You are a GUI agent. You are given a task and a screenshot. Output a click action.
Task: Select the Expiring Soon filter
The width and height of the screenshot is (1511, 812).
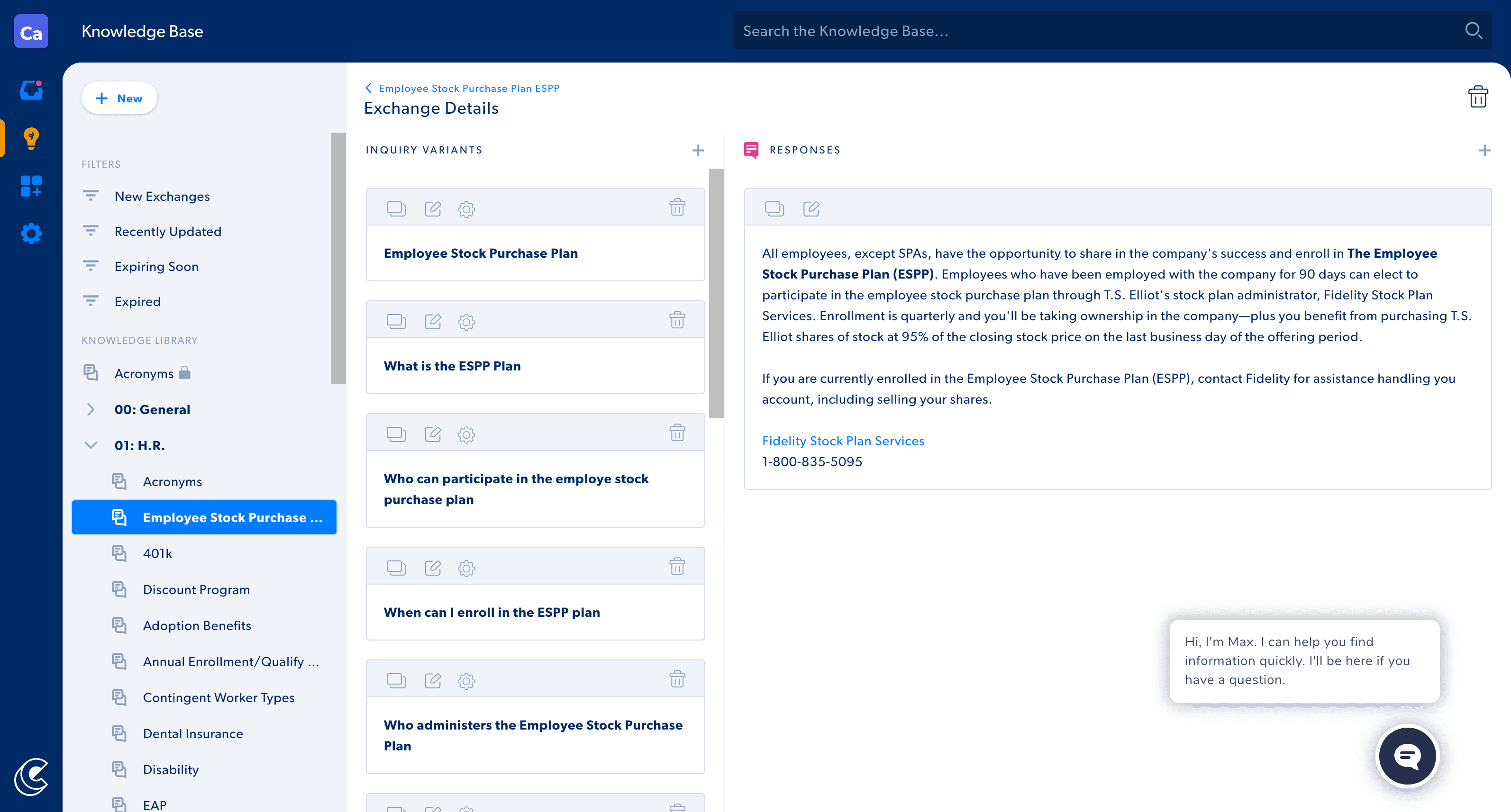coord(156,267)
